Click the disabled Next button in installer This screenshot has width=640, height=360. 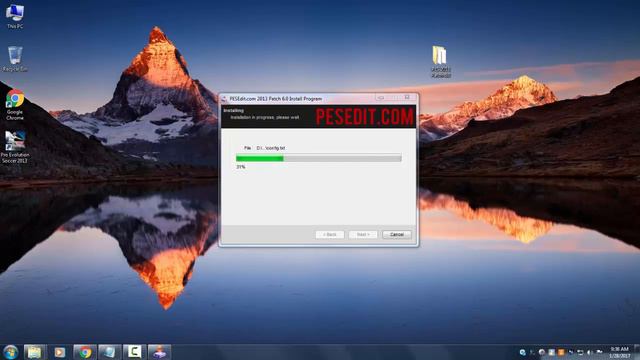[x=363, y=235]
